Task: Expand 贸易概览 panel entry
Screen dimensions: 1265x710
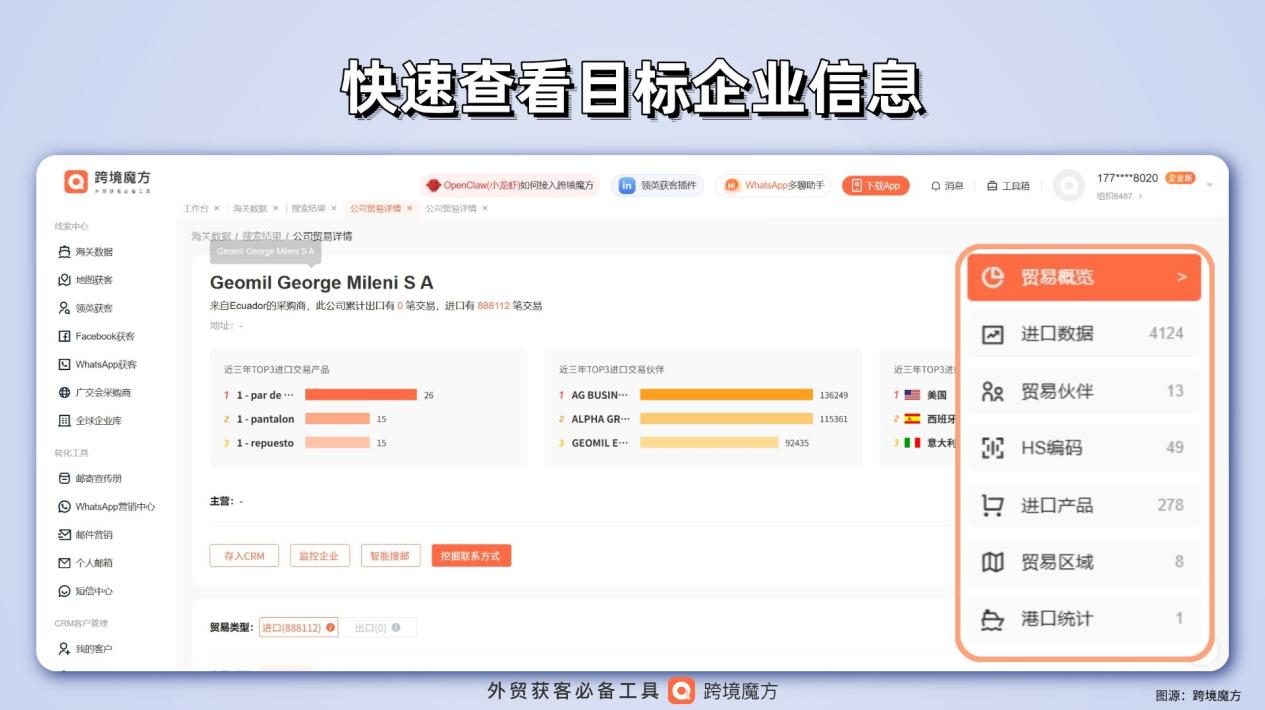Action: pos(1084,277)
